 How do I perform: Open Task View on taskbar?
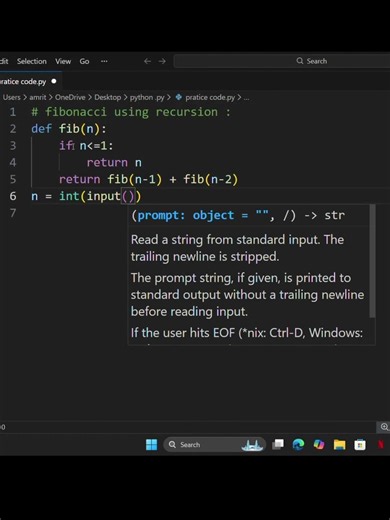(278, 444)
